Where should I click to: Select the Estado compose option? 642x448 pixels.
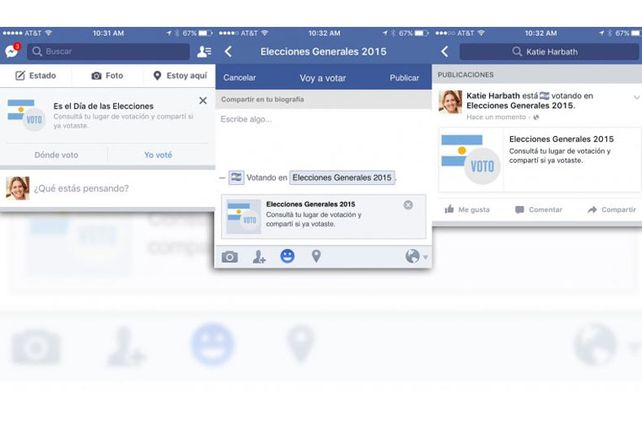click(x=36, y=75)
